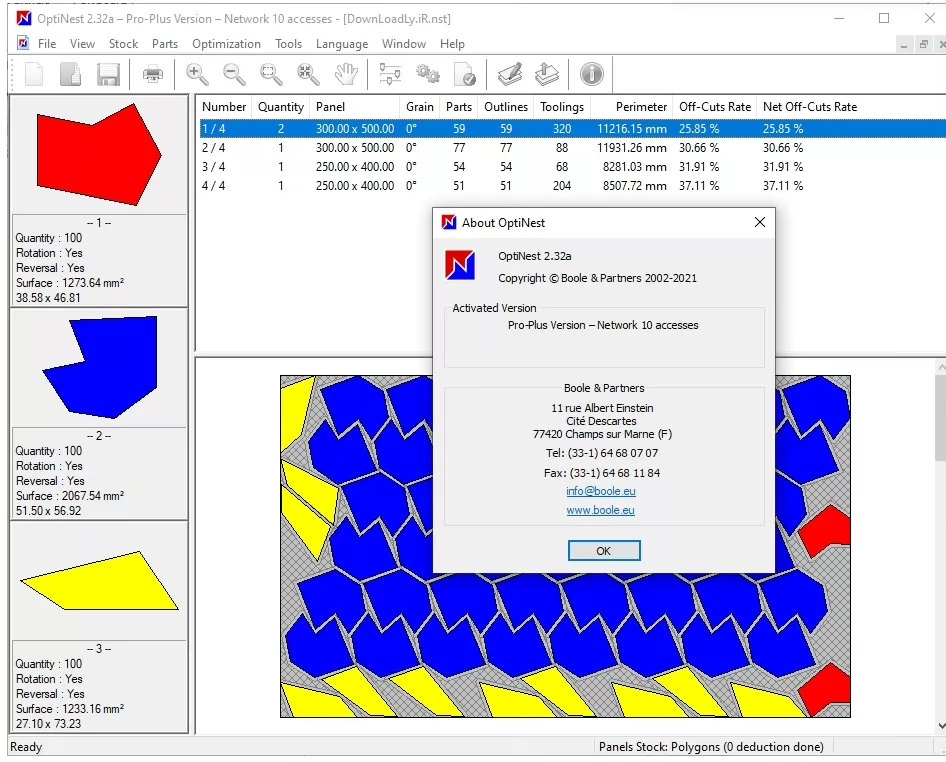946x762 pixels.
Task: Click the Print toolbar icon
Action: click(153, 74)
